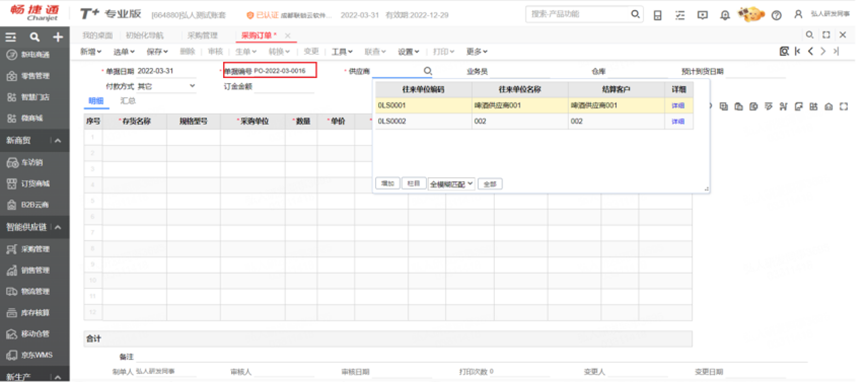This screenshot has height=382, width=865.
Task: Open 详细 link for 0LS0001 row
Action: coord(678,105)
